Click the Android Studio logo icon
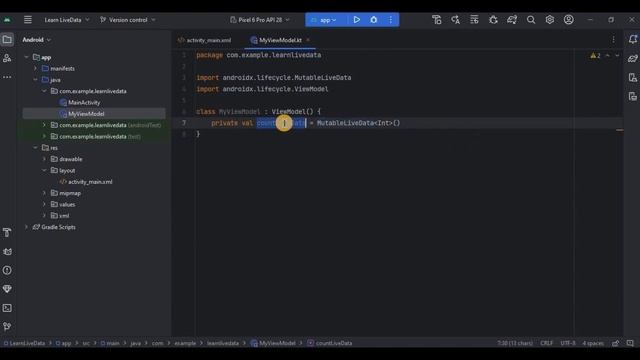The height and width of the screenshot is (360, 640). (x=7, y=20)
